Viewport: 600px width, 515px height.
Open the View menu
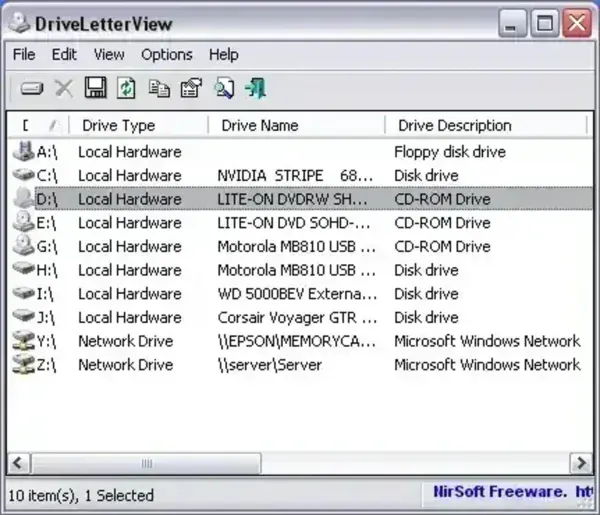click(109, 54)
